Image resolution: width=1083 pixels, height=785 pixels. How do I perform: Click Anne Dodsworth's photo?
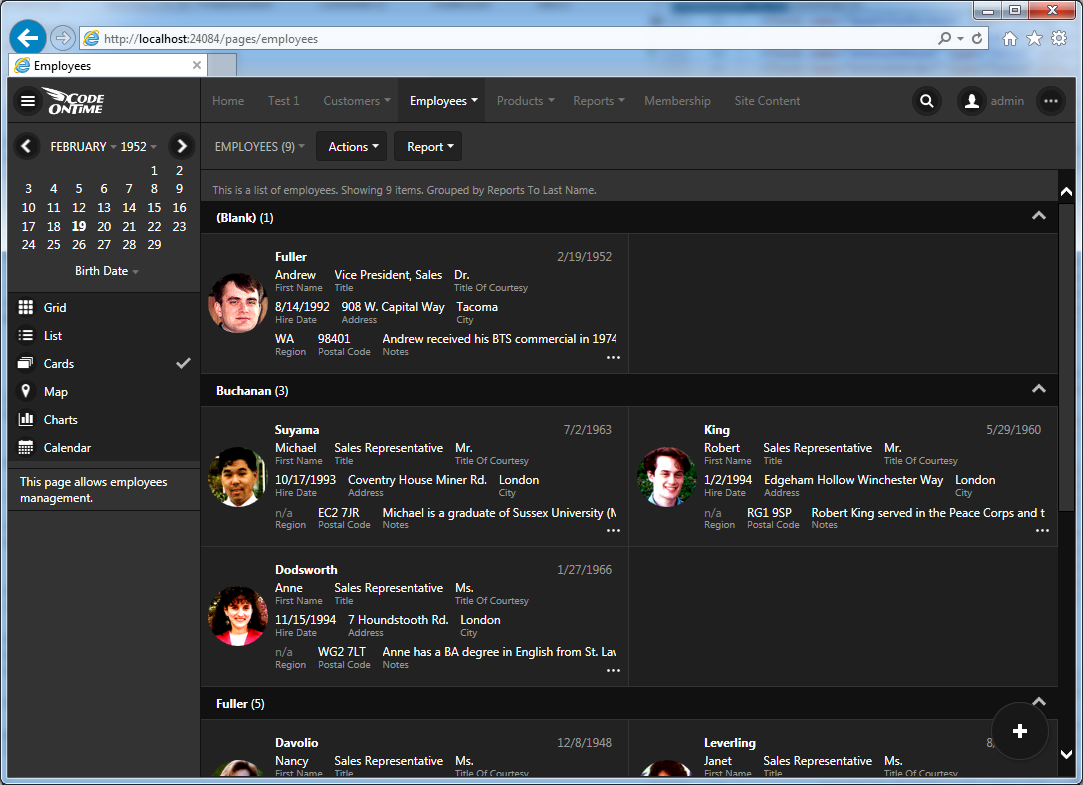(x=238, y=617)
